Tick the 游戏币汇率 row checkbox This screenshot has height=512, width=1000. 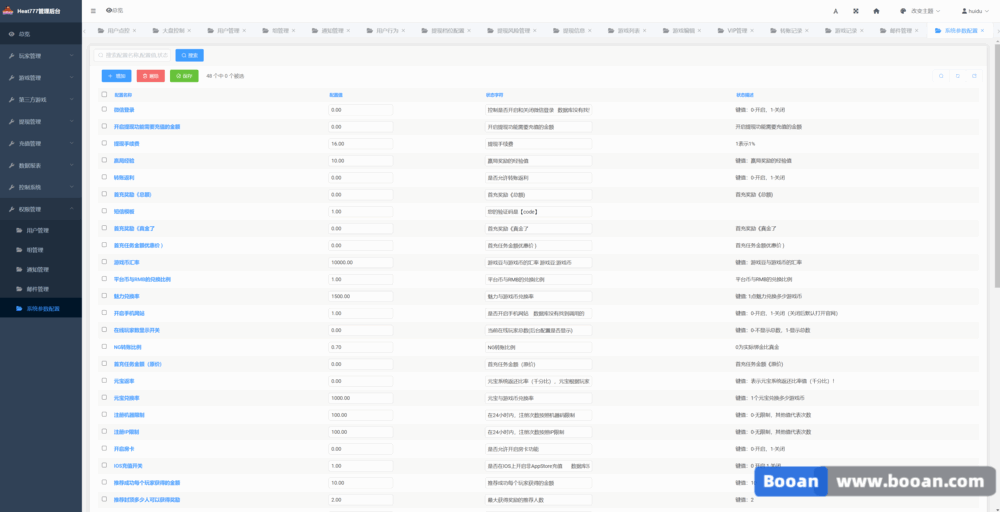104,262
